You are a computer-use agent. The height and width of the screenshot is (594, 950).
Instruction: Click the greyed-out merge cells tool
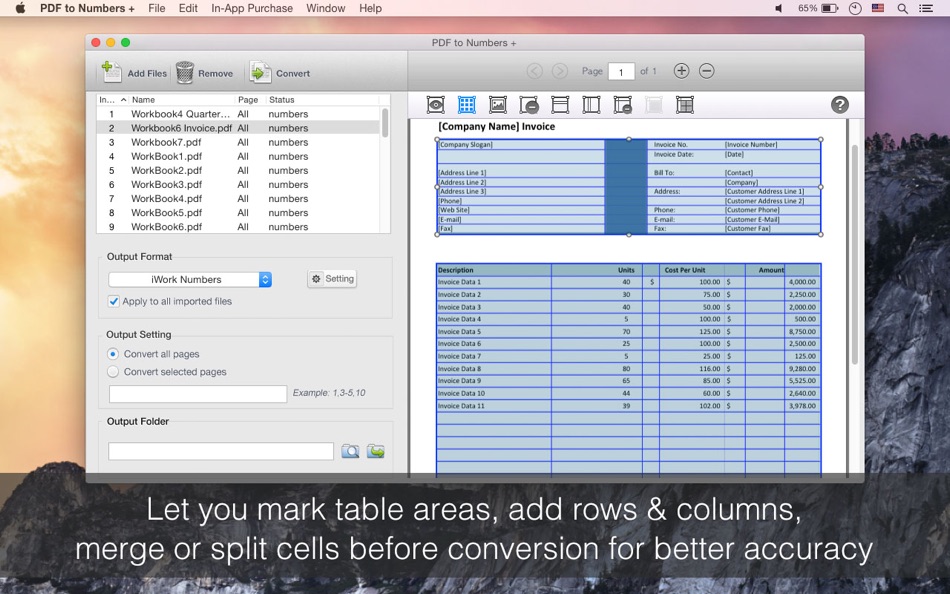pos(653,105)
